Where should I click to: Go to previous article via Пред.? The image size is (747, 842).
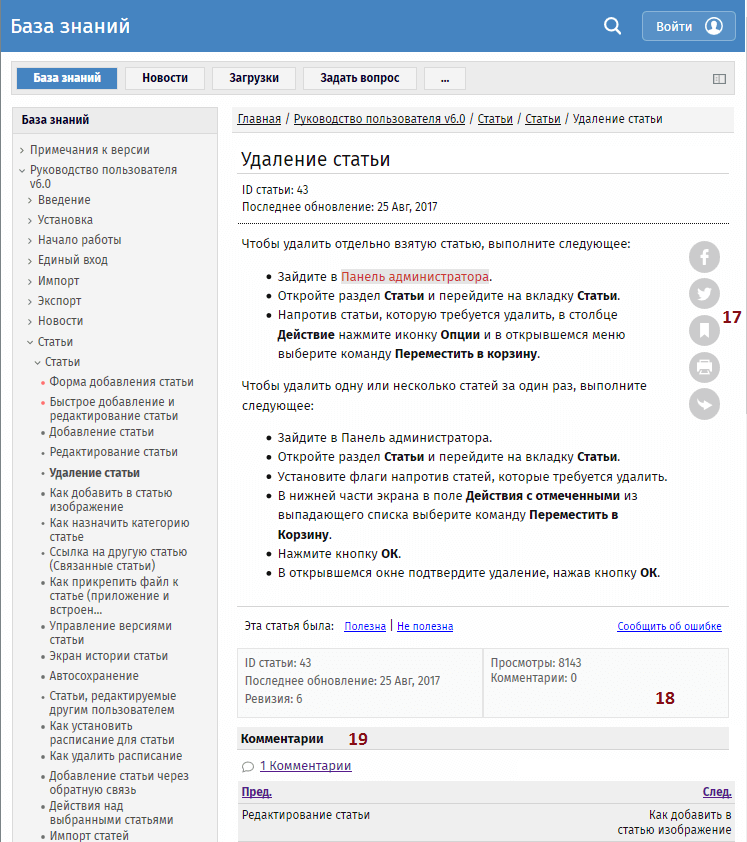257,792
